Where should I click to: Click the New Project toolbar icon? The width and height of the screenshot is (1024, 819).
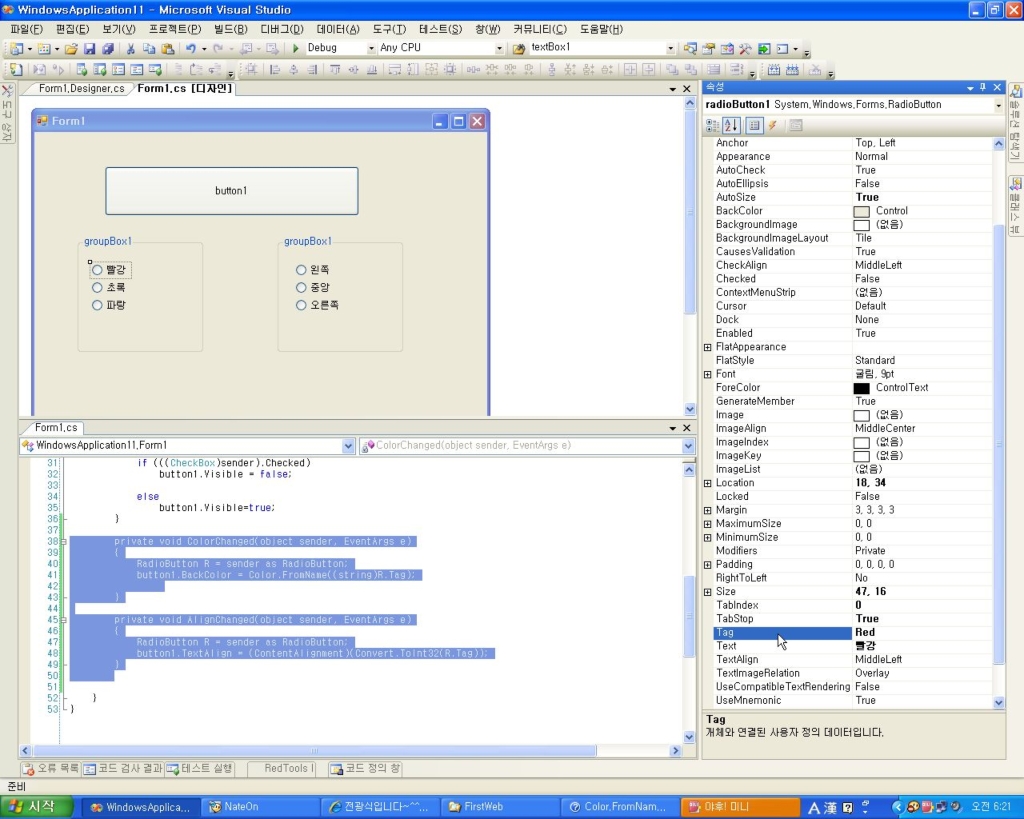click(x=16, y=48)
